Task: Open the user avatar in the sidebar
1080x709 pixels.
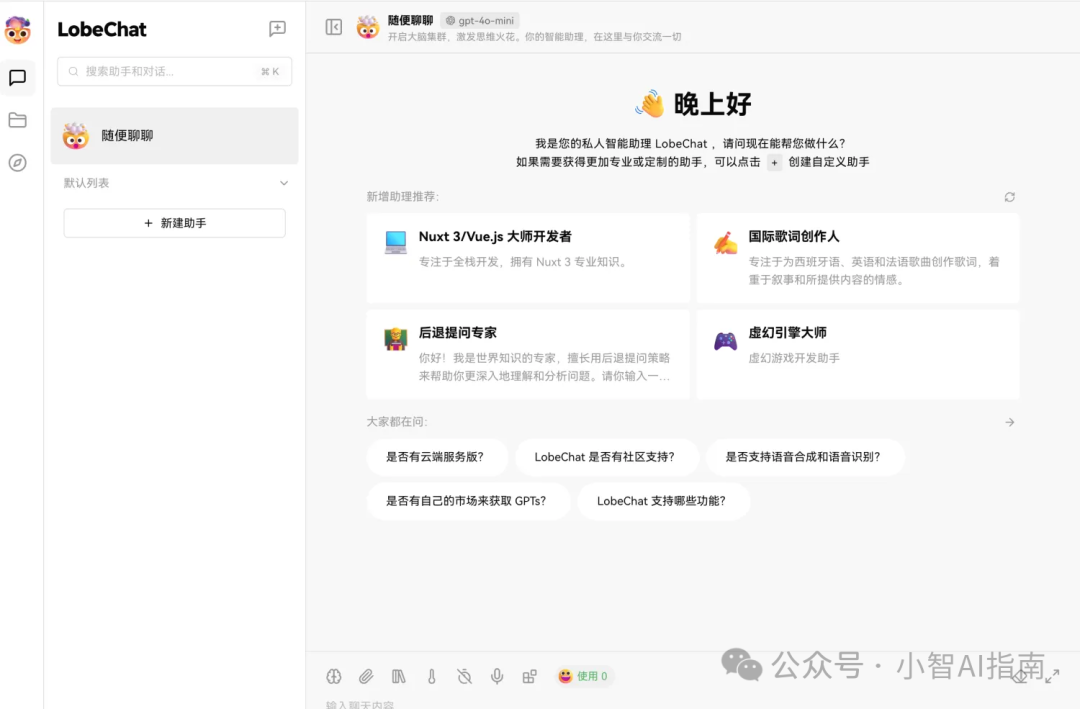Action: click(x=17, y=30)
